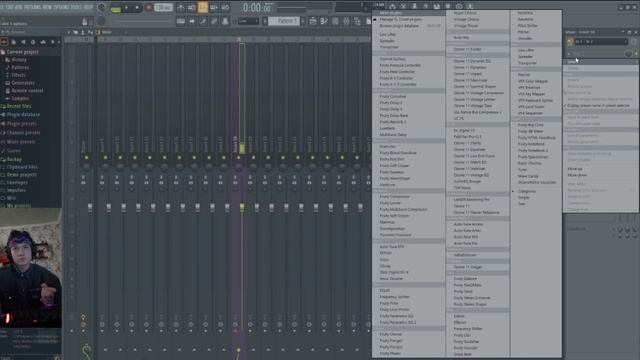The height and width of the screenshot is (360, 640).
Task: Select 'Ozone 11 Maximizer' from plugin list
Action: 470,80
